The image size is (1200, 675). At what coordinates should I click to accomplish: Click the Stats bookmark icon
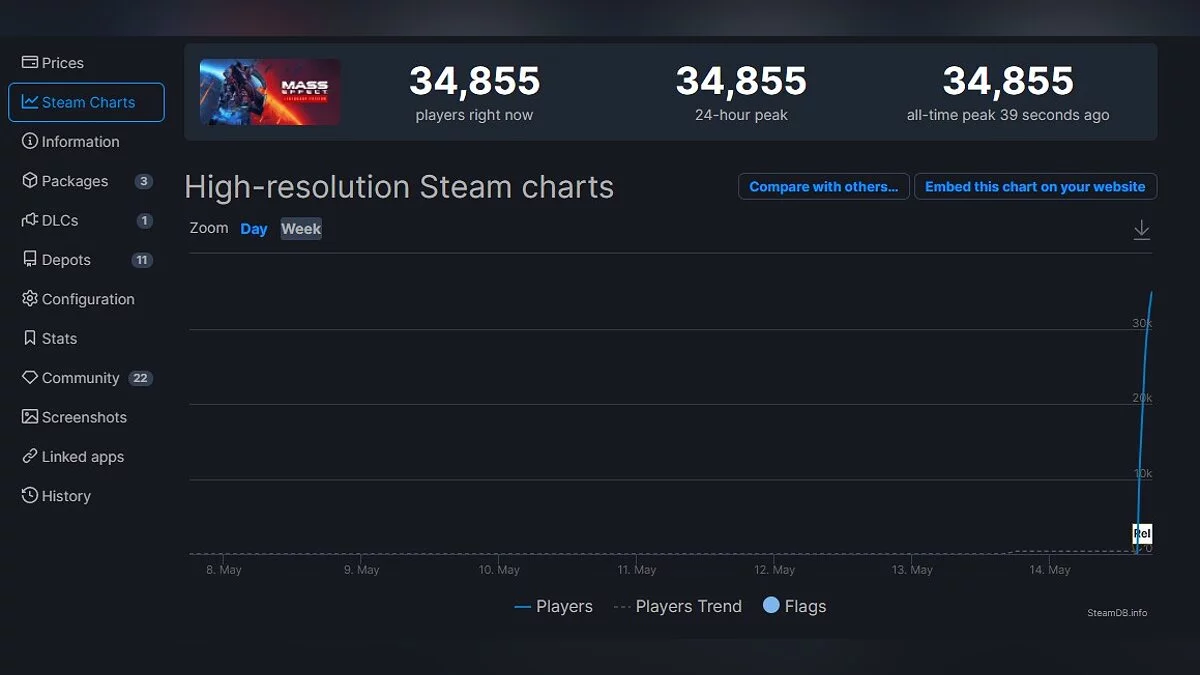(x=30, y=338)
